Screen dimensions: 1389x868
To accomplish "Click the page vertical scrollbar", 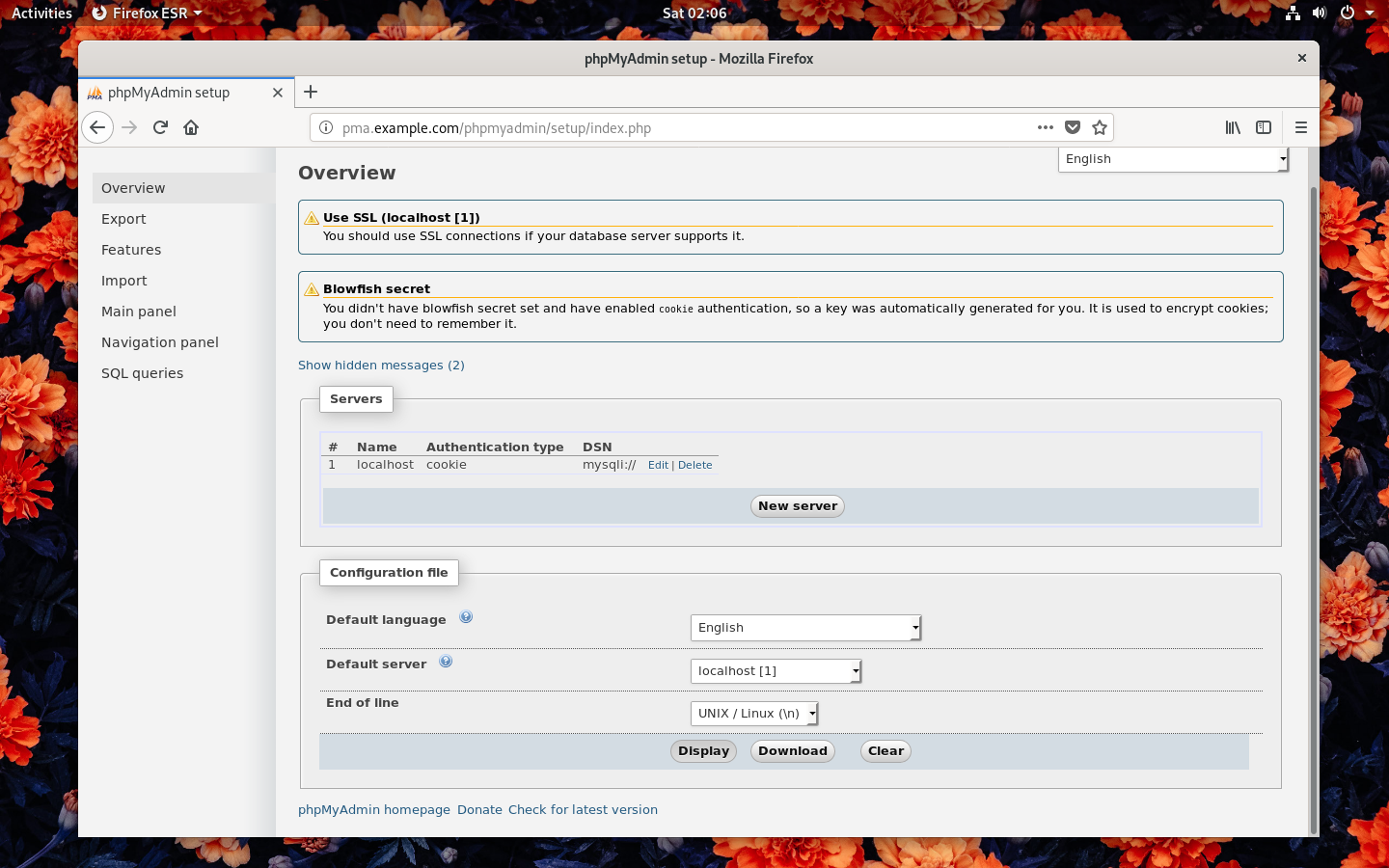I will 1313,492.
